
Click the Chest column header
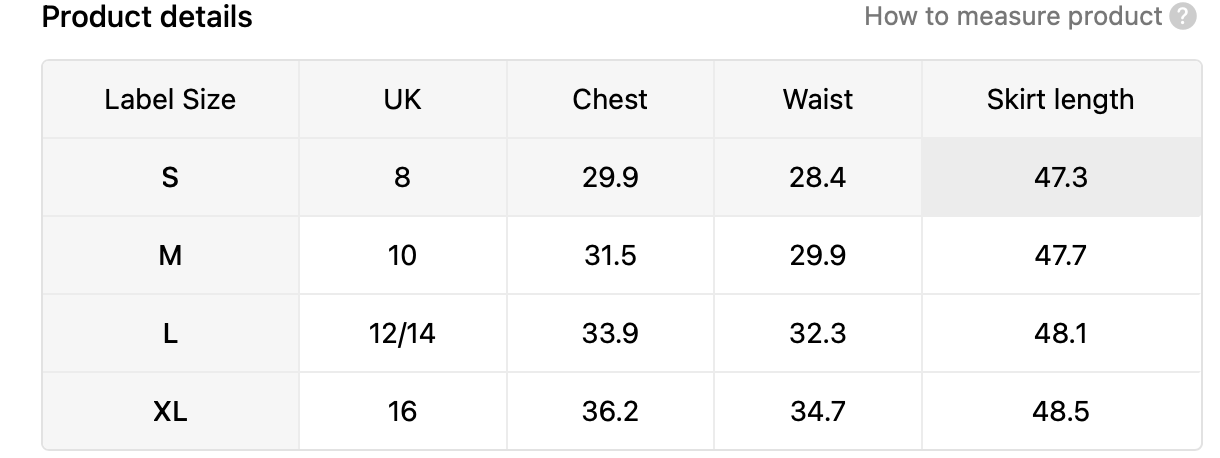pos(610,99)
